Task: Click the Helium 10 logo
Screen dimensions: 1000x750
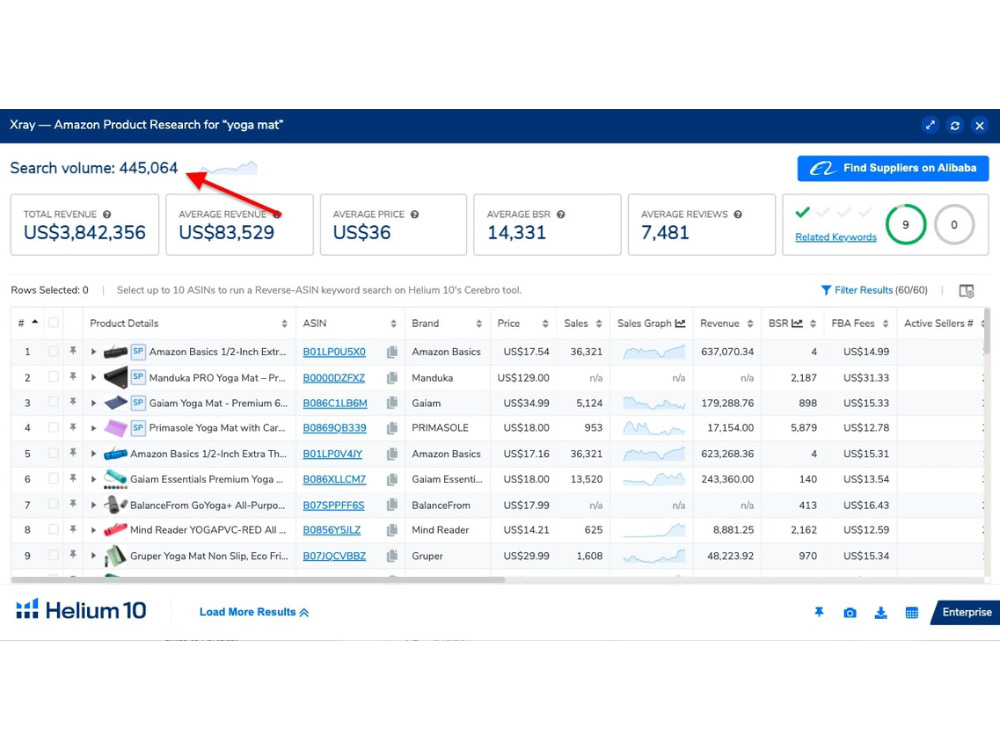Action: coord(81,610)
